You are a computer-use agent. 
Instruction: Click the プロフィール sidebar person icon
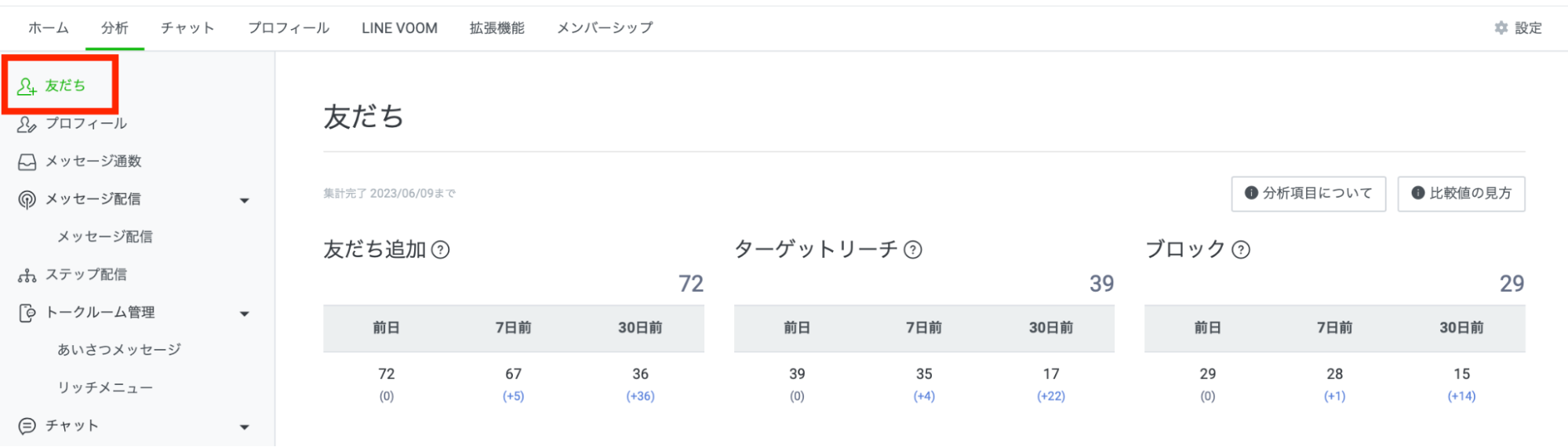27,124
